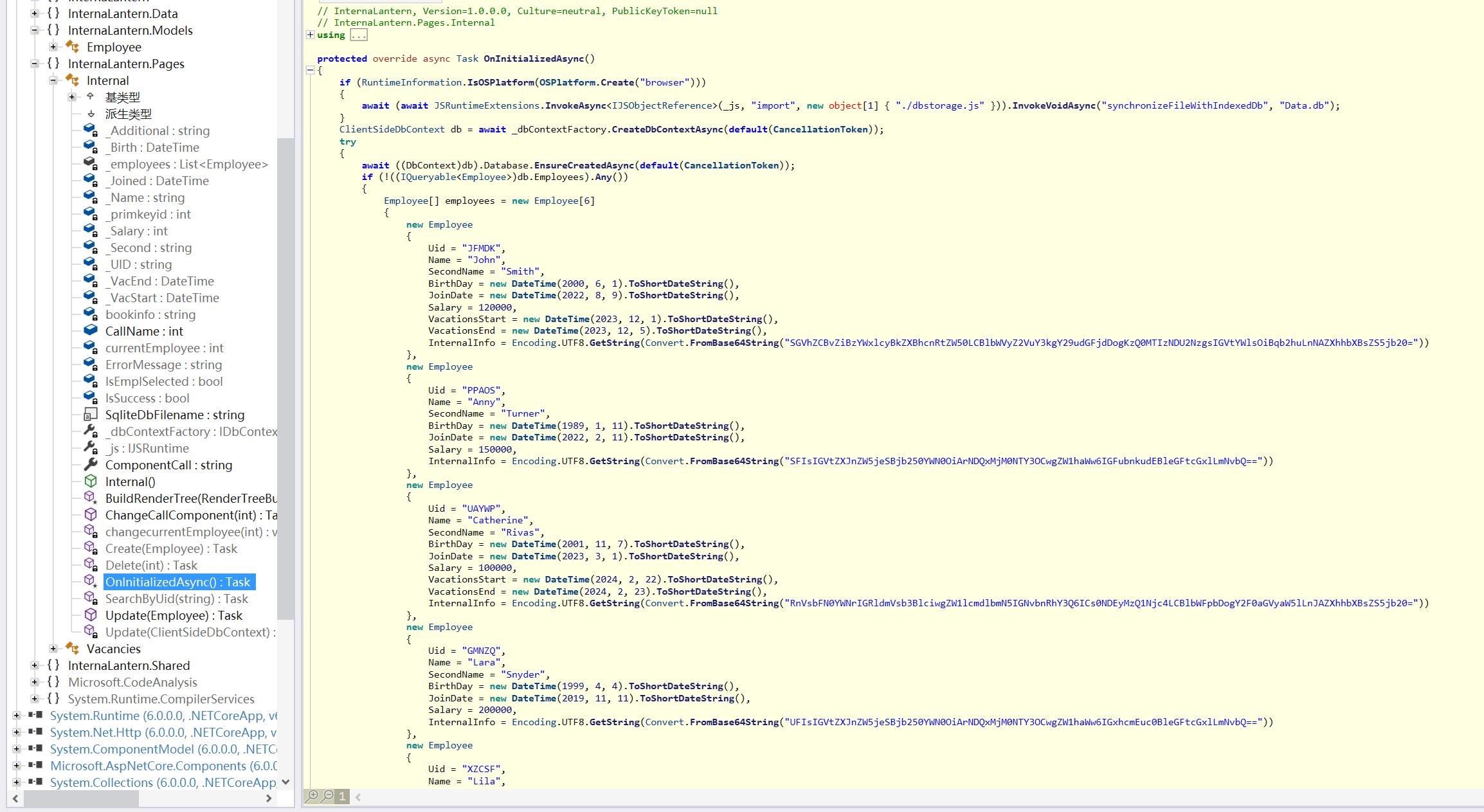Expand the System.Net.Http assembly reference
Screen dimensions: 1484x812
pyautogui.click(x=16, y=732)
